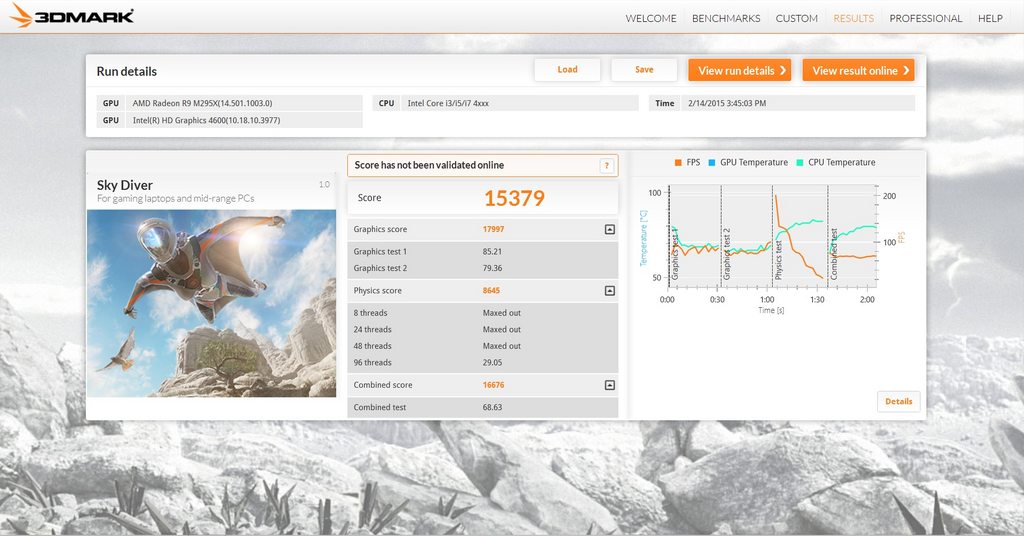Select the Results tab

pyautogui.click(x=853, y=18)
